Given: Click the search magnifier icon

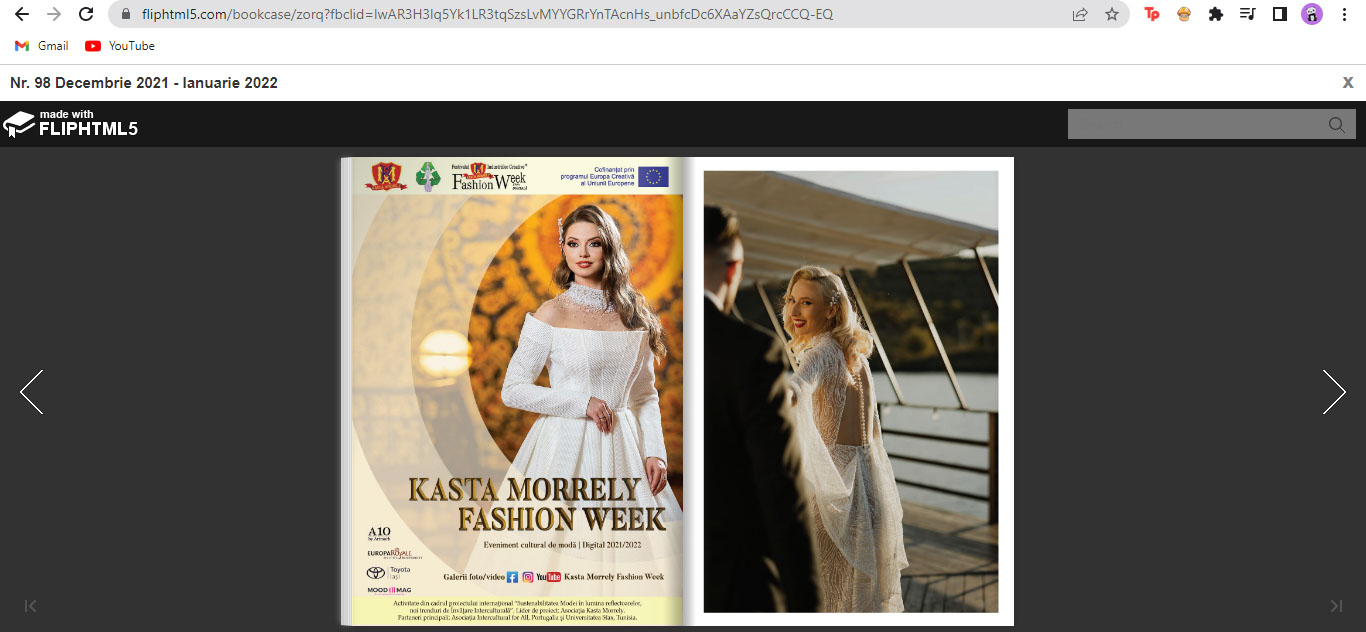Looking at the screenshot, I should pyautogui.click(x=1337, y=125).
